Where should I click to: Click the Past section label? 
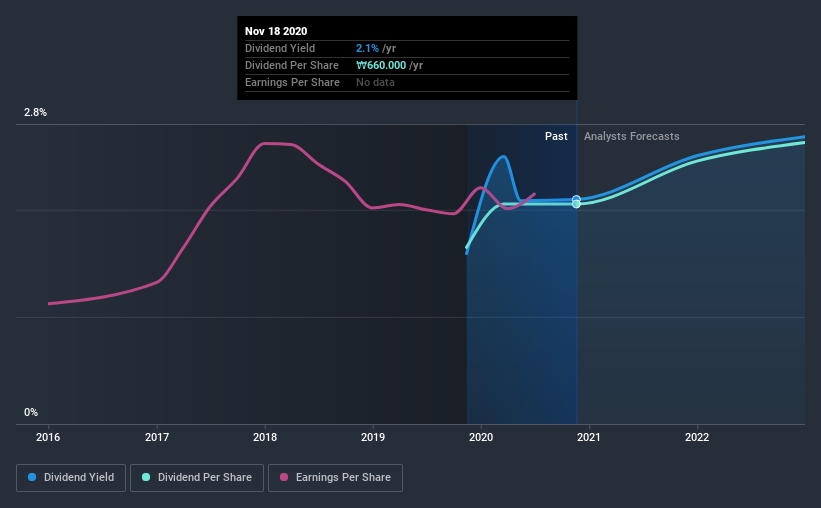[556, 136]
